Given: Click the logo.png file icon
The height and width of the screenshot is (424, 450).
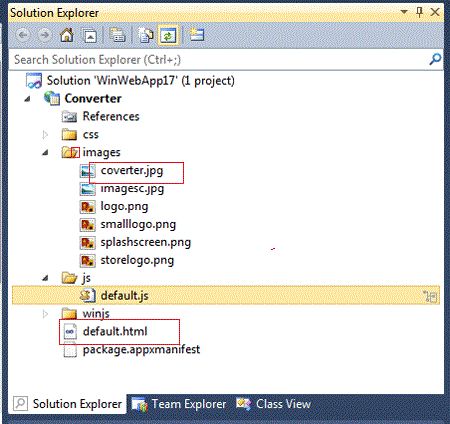Looking at the screenshot, I should (87, 207).
